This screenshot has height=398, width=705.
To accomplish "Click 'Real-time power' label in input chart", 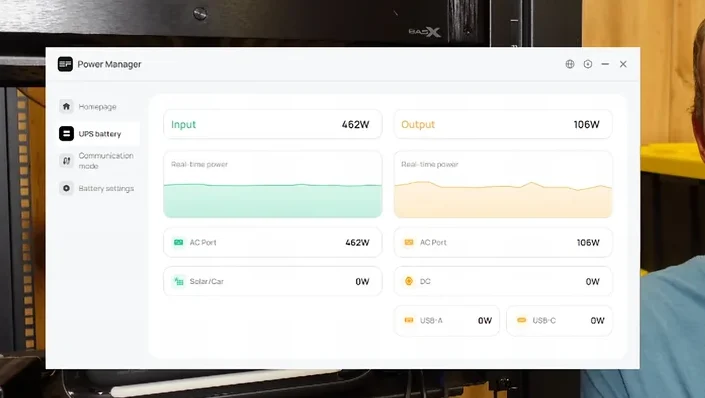I will [199, 165].
